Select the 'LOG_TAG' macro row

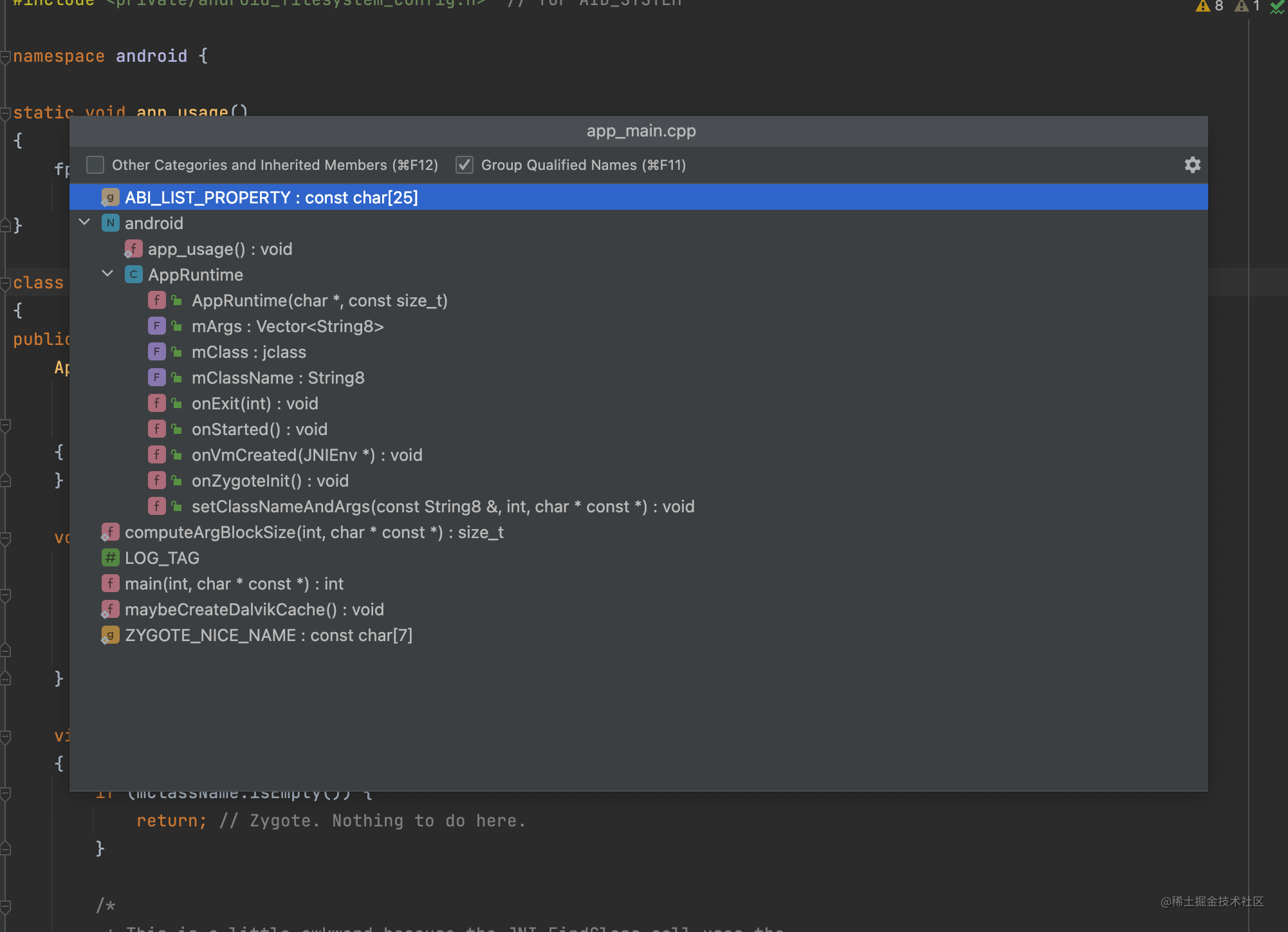(638, 558)
